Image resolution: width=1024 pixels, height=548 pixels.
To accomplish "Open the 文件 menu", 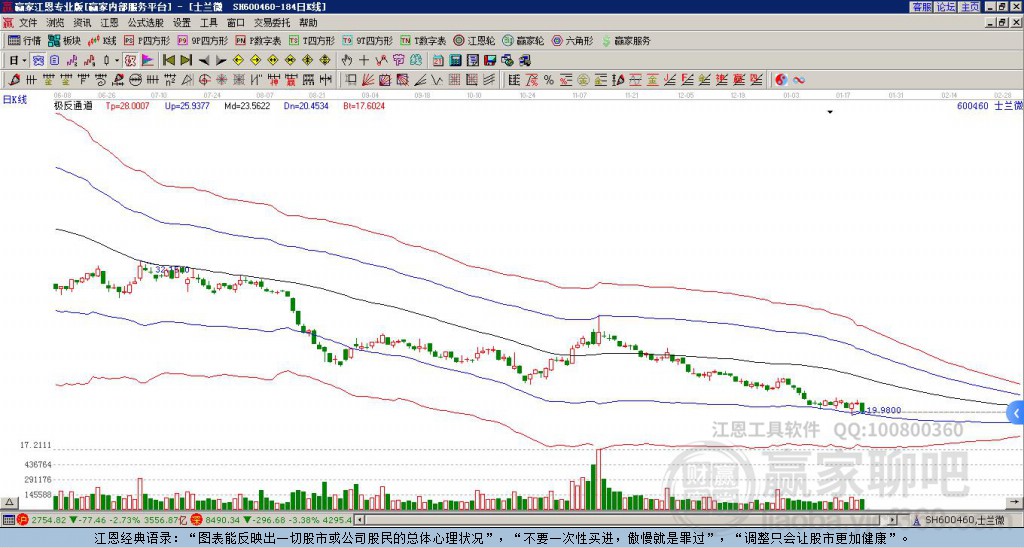I will [x=28, y=23].
